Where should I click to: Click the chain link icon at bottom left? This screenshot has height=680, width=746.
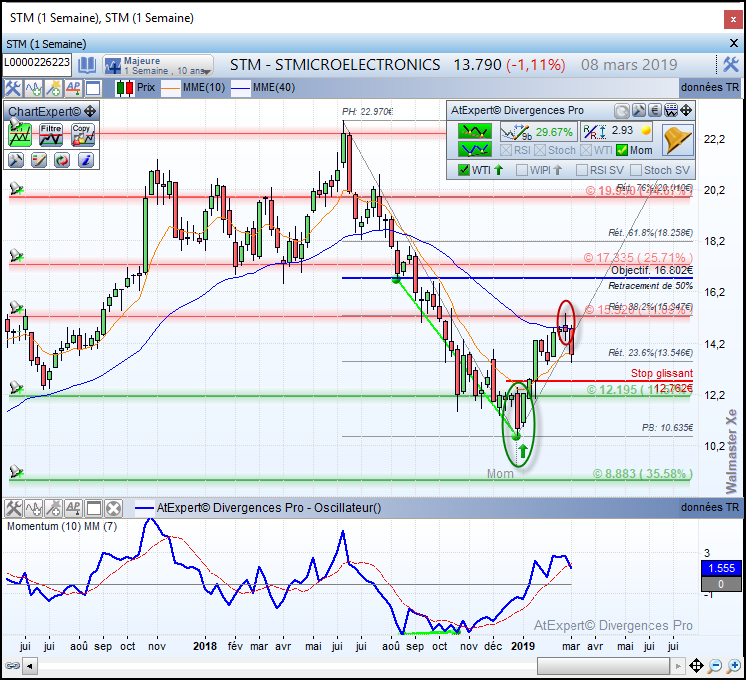coord(12,666)
